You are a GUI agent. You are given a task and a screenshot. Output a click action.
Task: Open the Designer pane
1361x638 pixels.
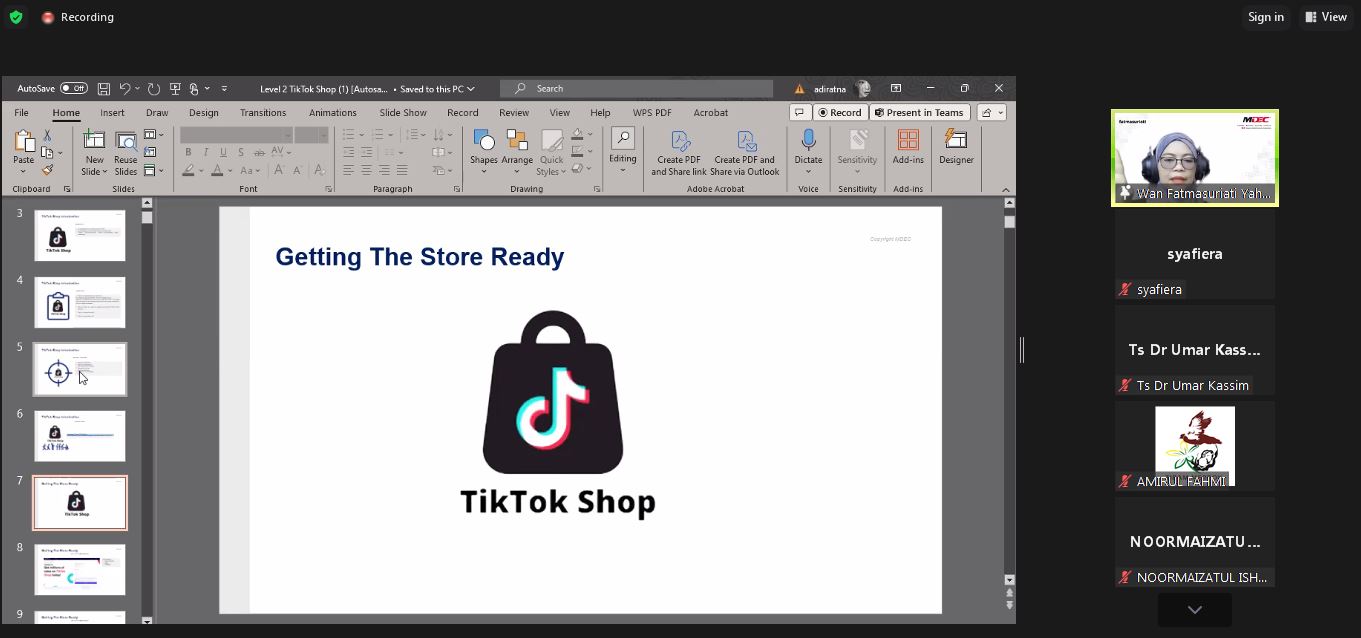pyautogui.click(x=956, y=147)
